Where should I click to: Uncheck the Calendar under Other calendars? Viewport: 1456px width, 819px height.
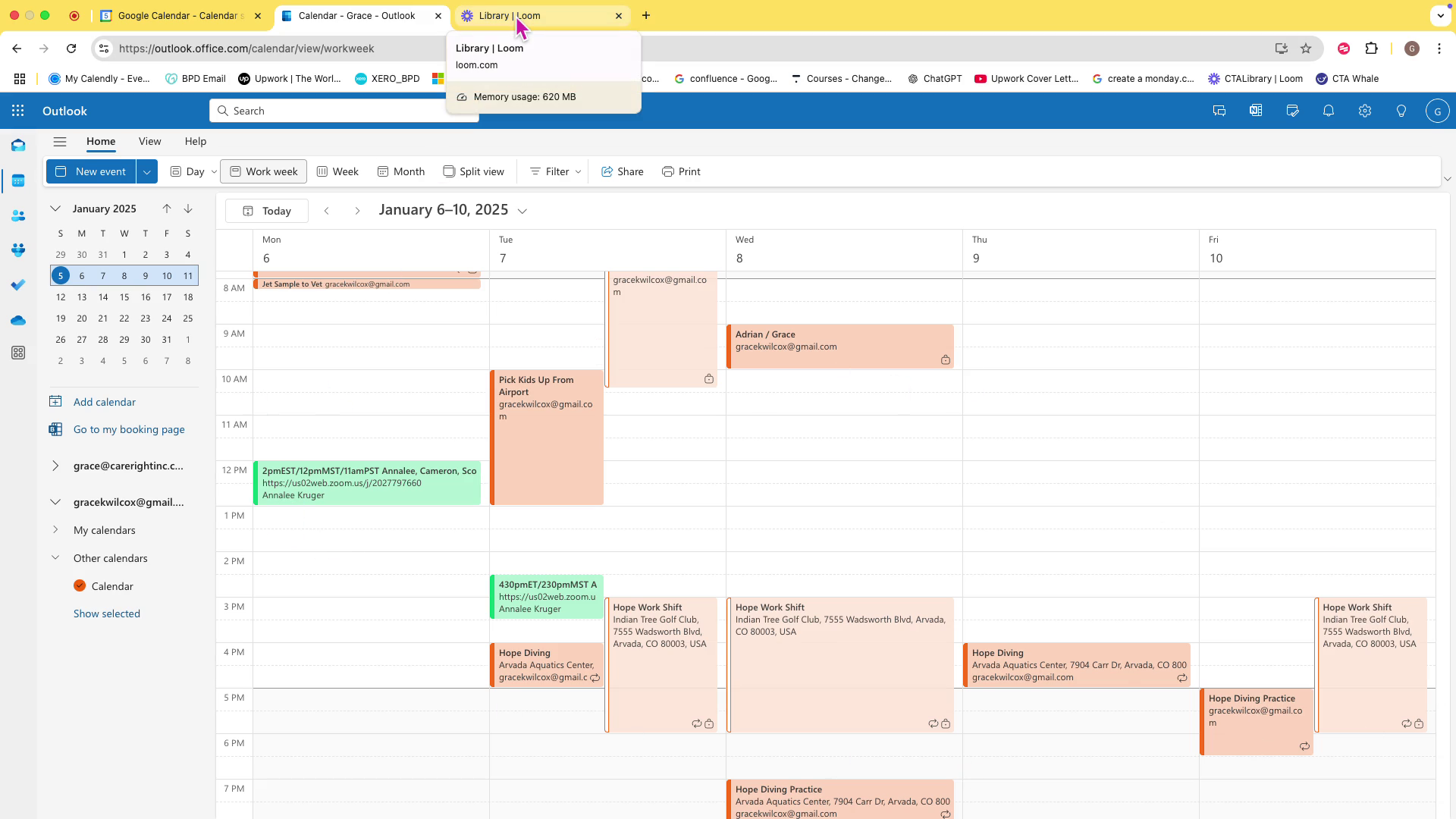click(80, 585)
